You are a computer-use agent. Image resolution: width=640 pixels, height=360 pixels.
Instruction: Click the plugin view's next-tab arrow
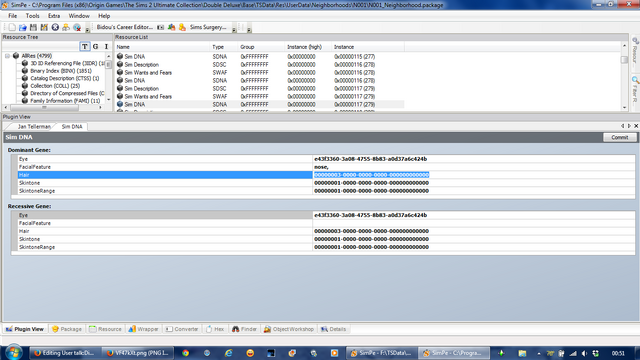coord(629,126)
